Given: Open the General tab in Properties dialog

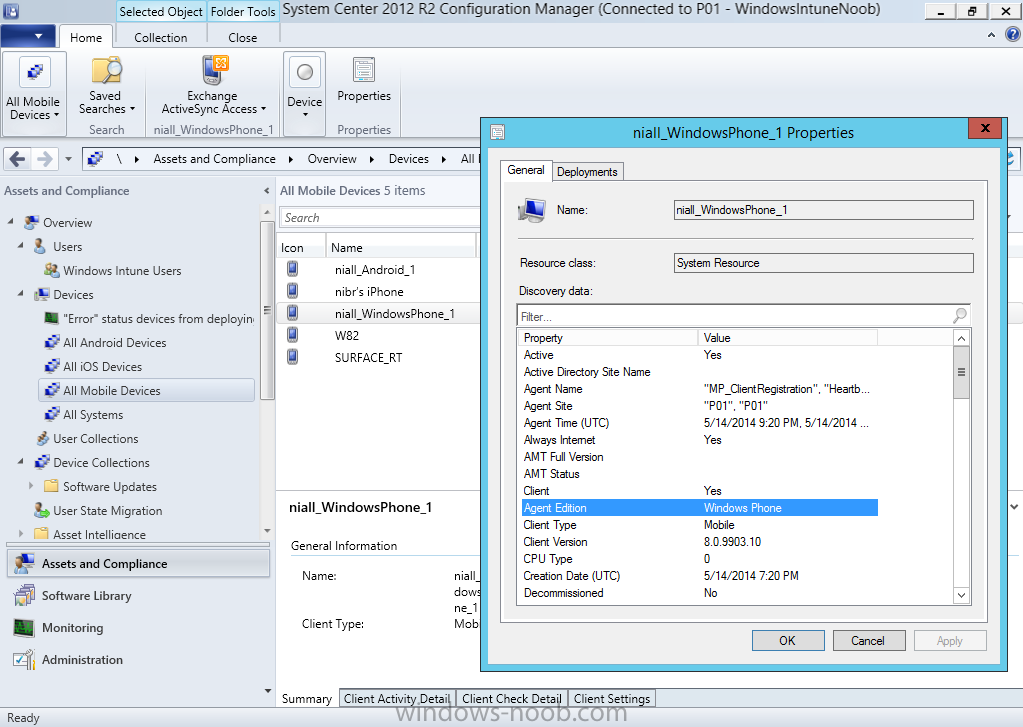Looking at the screenshot, I should point(526,170).
